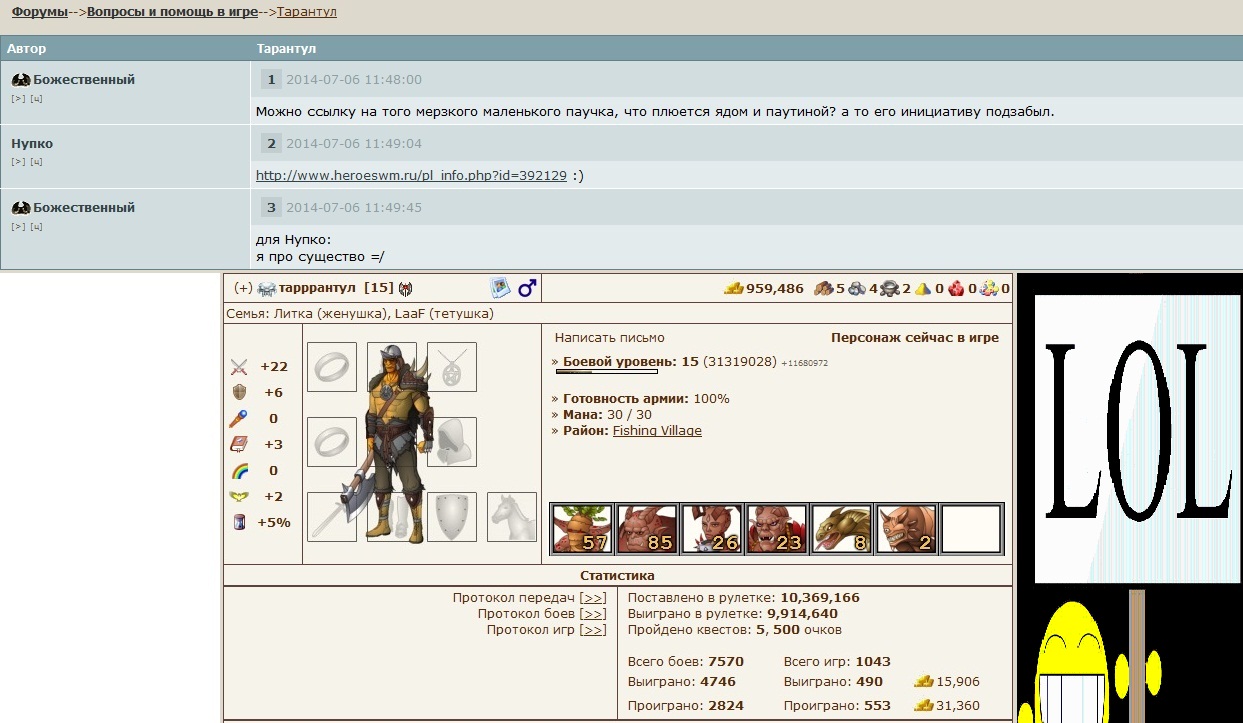
Task: Click the spell power wand stat icon
Action: coord(239,419)
